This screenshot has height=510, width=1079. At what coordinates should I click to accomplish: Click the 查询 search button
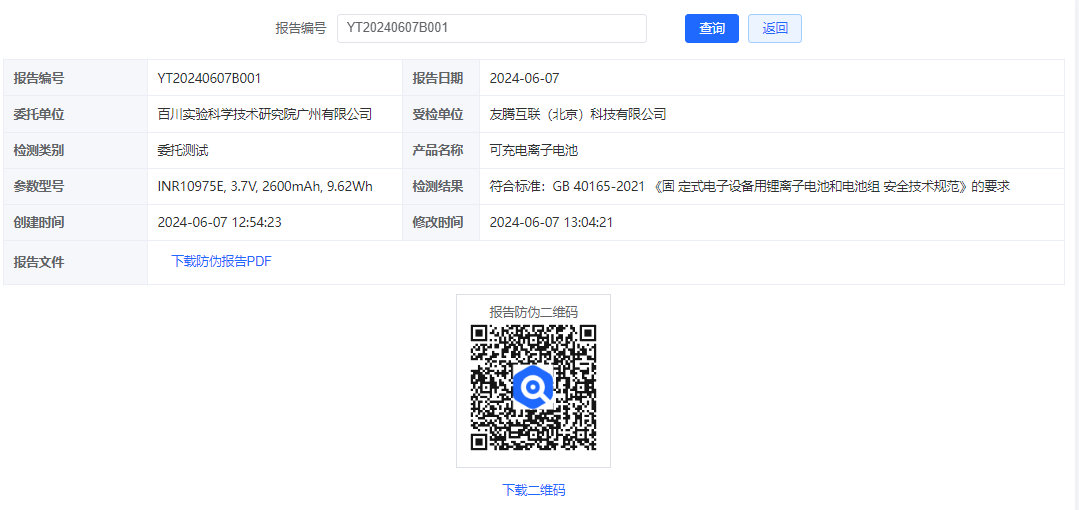tap(712, 28)
